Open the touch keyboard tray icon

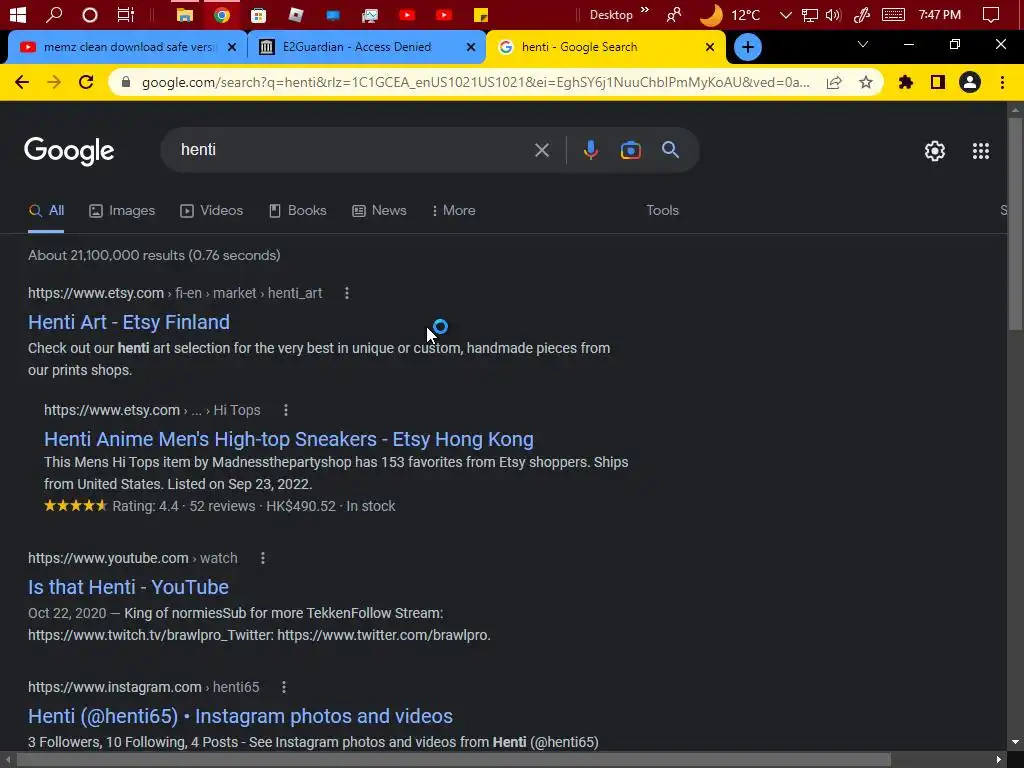tap(893, 14)
